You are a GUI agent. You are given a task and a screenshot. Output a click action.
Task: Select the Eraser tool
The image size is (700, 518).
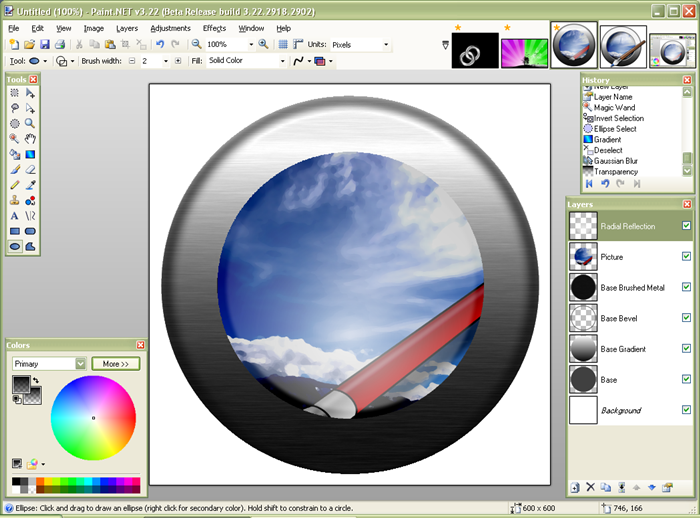pos(30,170)
